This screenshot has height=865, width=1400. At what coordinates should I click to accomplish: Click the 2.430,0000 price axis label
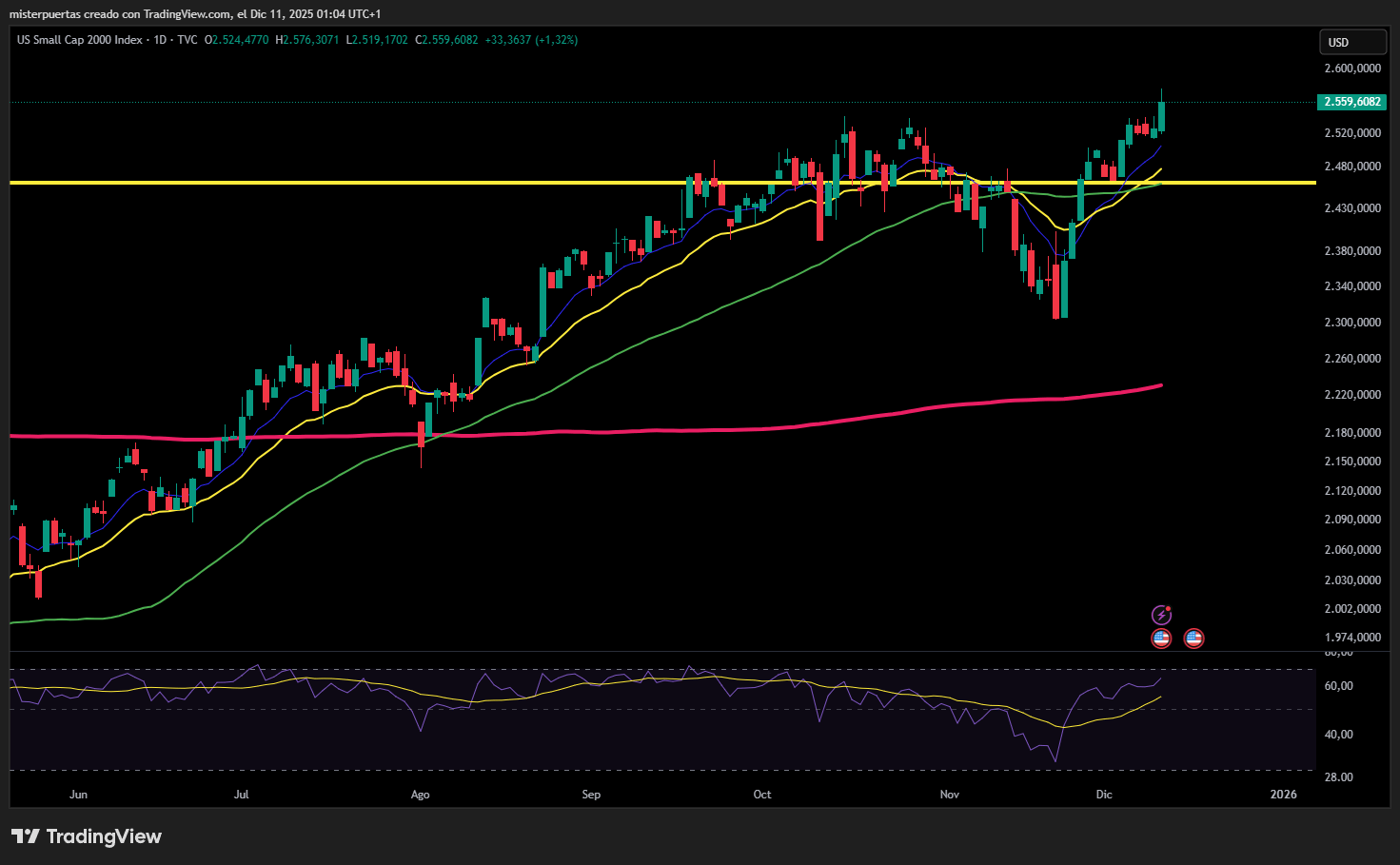point(1352,208)
